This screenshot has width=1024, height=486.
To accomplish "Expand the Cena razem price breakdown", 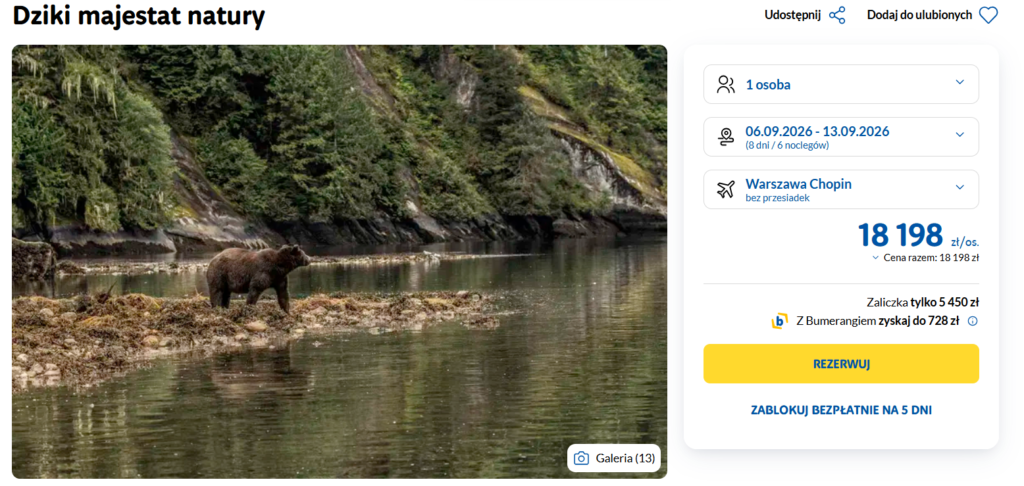I will pos(876,258).
